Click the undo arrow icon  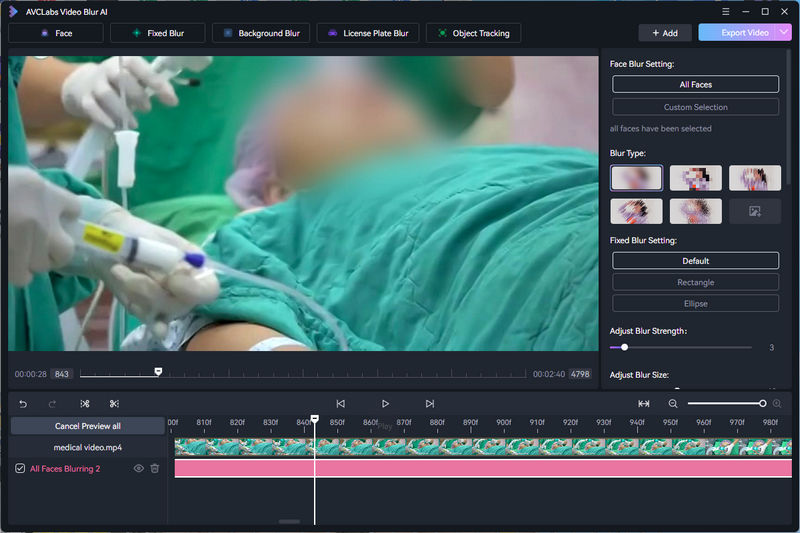[23, 403]
